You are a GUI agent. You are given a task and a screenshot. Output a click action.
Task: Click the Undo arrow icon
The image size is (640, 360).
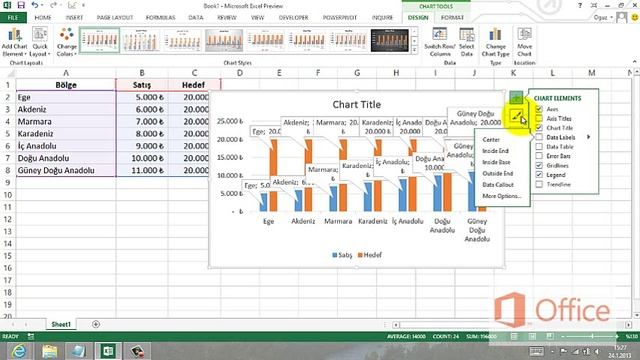click(35, 5)
